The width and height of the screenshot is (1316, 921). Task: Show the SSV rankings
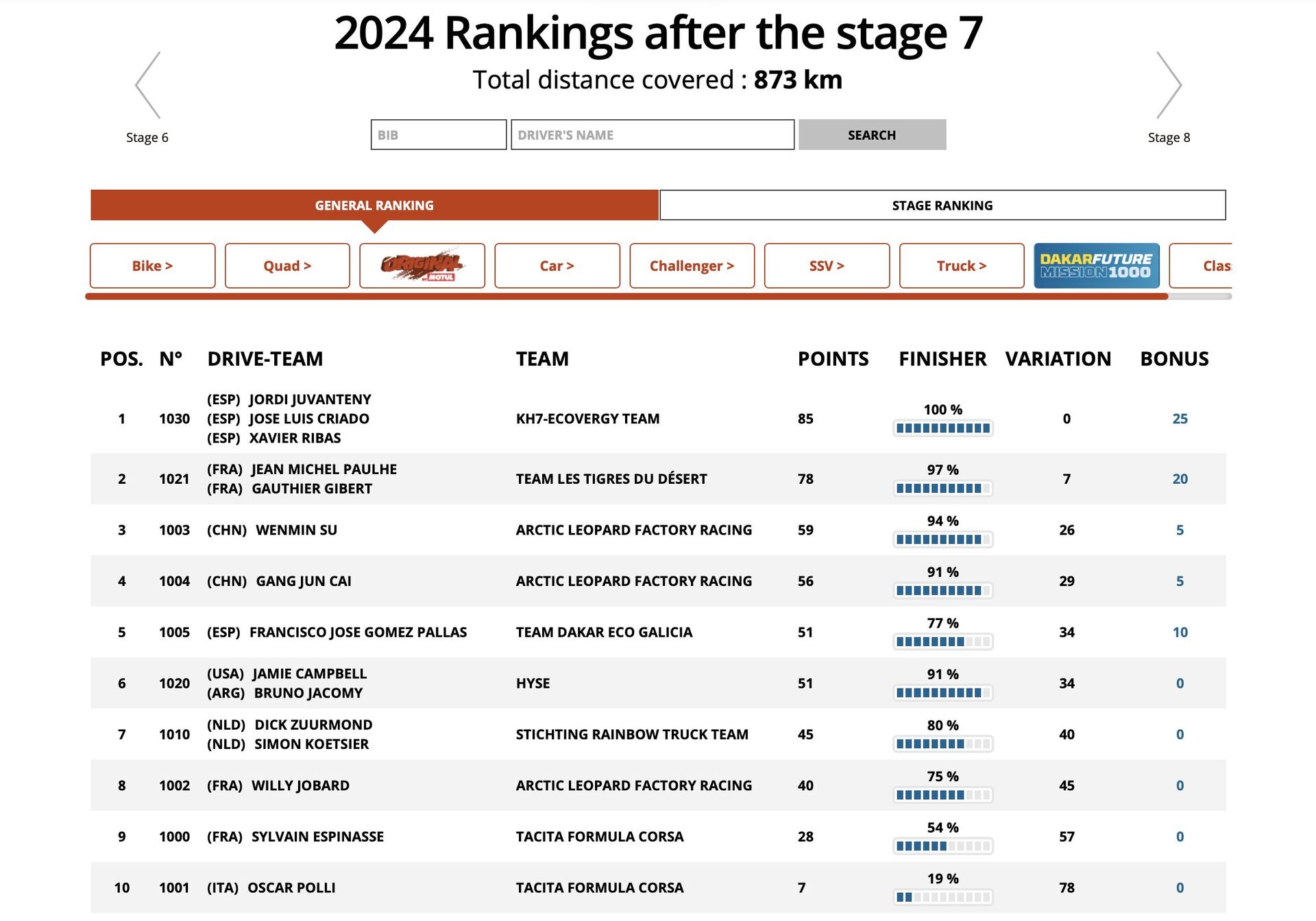[x=826, y=266]
